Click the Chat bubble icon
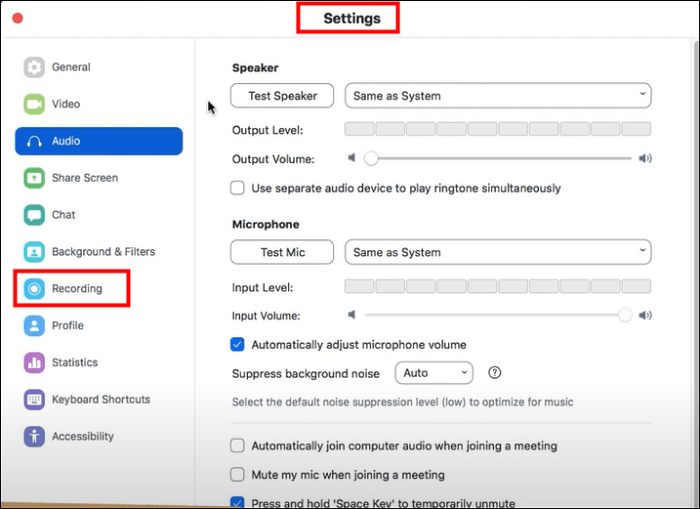The image size is (700, 509). (x=35, y=215)
